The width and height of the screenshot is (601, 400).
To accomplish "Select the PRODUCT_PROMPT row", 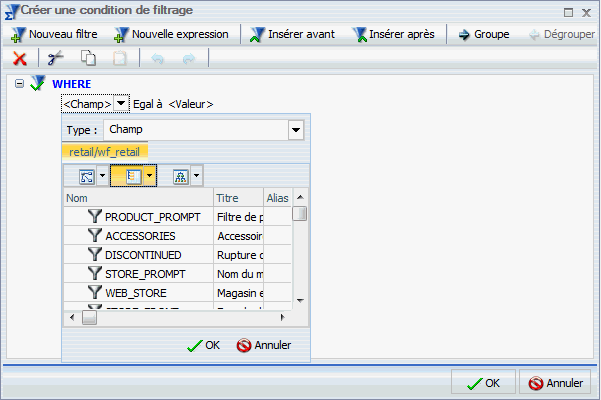I will (x=177, y=217).
